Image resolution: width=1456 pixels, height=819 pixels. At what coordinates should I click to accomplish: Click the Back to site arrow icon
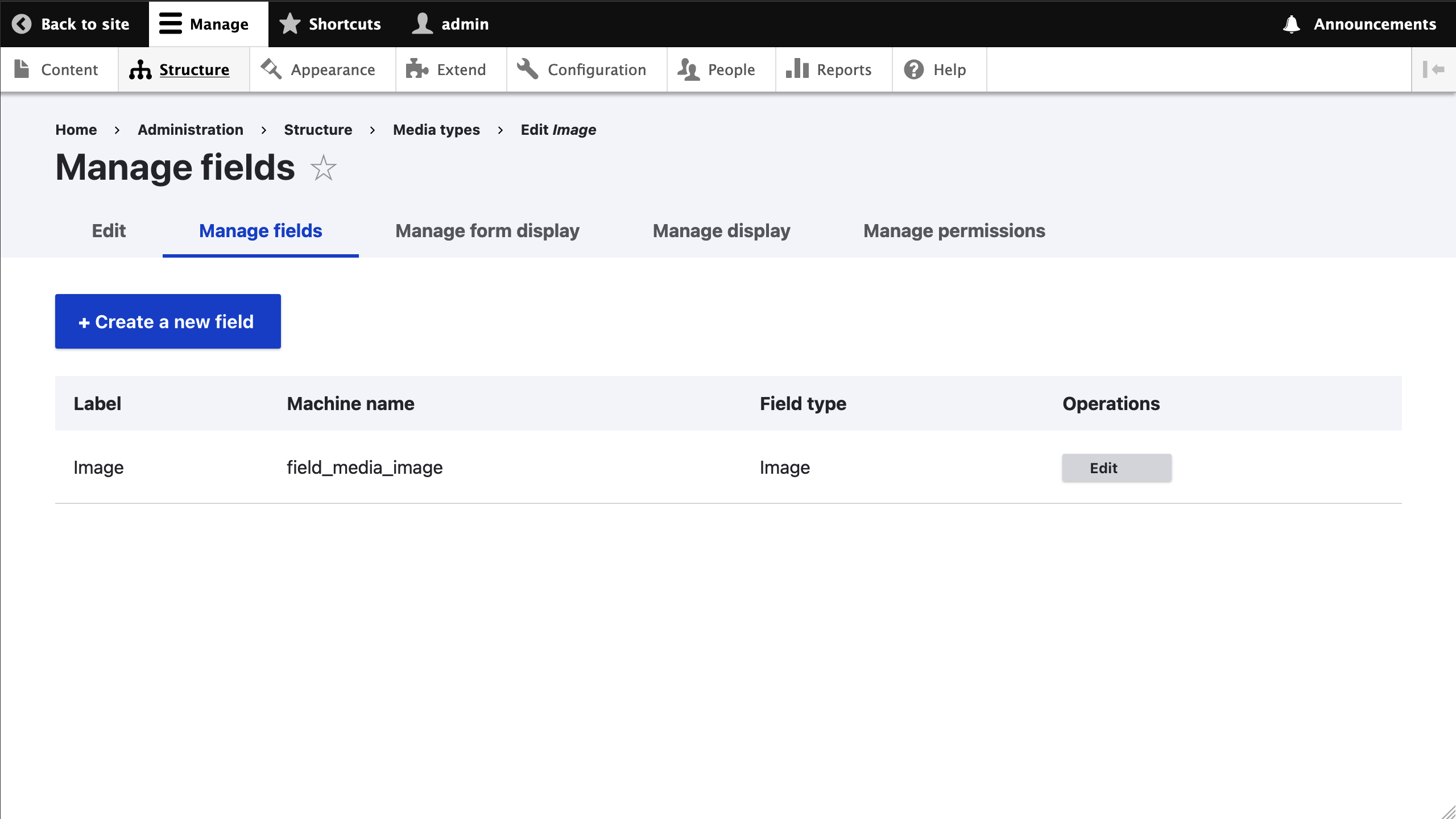[x=22, y=24]
